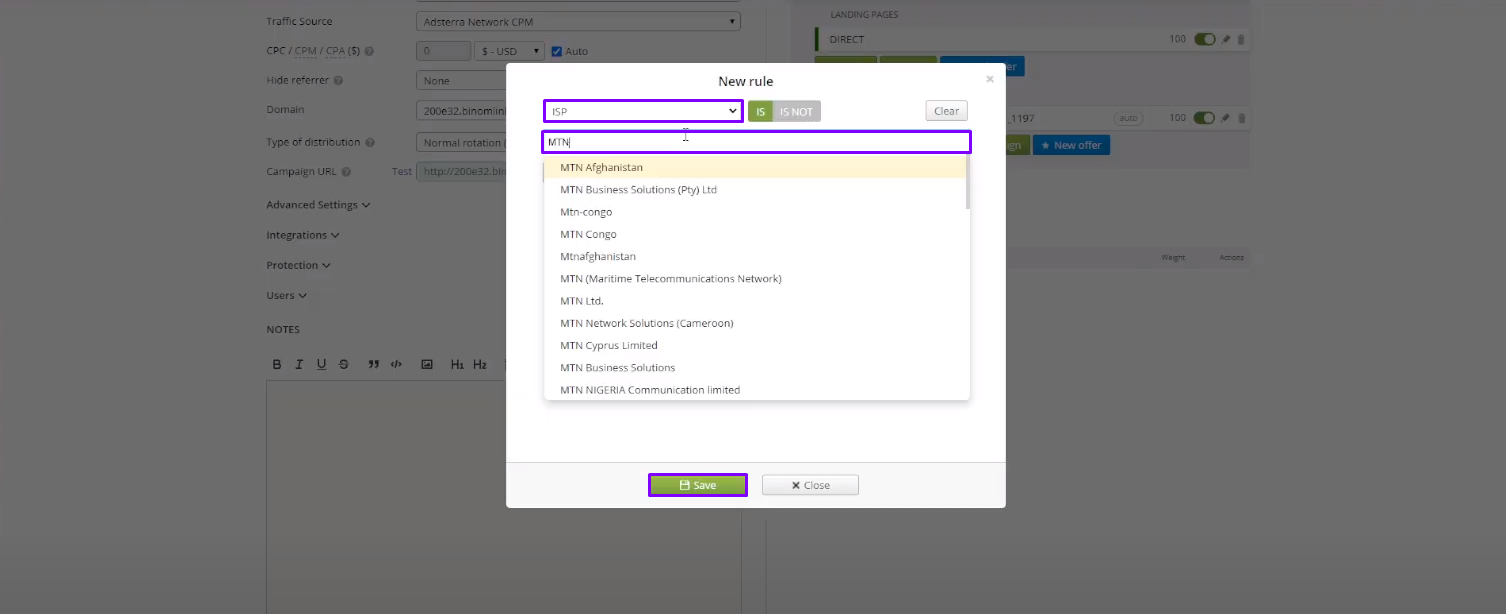
Task: Select MTN Network Solutions (Cameroon)
Action: (x=755, y=323)
